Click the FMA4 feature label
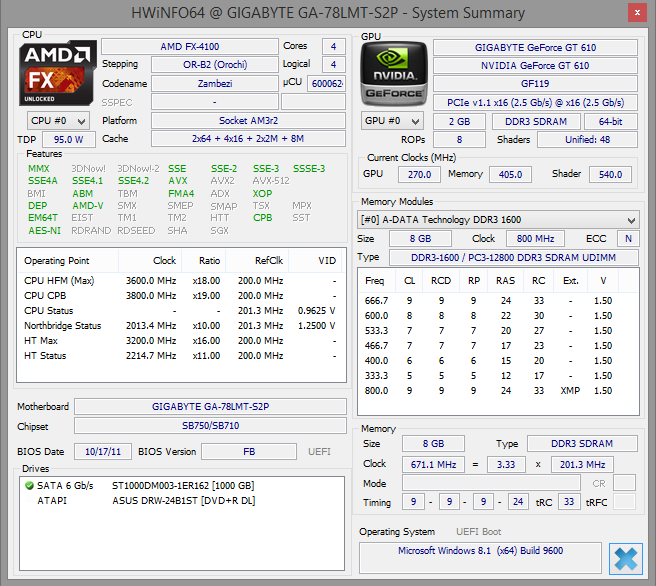Screen dimensions: 656x586 (181, 194)
